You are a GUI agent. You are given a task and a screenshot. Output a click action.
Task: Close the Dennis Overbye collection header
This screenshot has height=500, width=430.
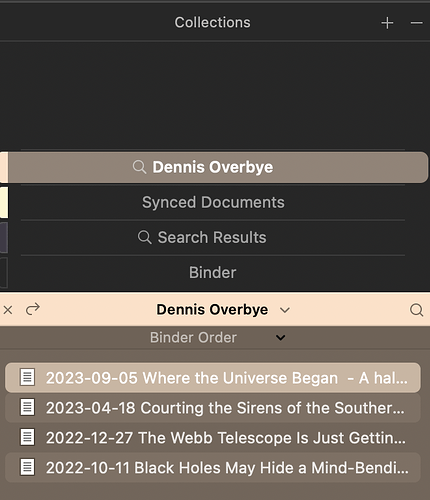click(8, 310)
